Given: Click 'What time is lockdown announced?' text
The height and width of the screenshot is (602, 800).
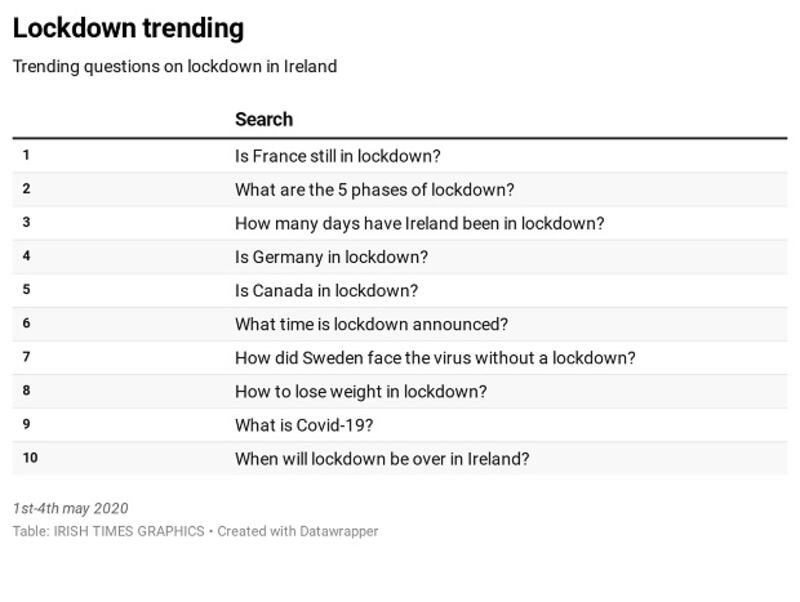Looking at the screenshot, I should (x=371, y=324).
